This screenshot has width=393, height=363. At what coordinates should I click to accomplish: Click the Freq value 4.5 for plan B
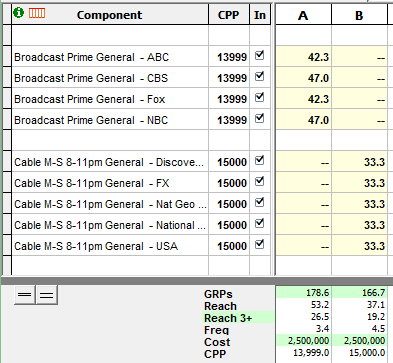(379, 329)
